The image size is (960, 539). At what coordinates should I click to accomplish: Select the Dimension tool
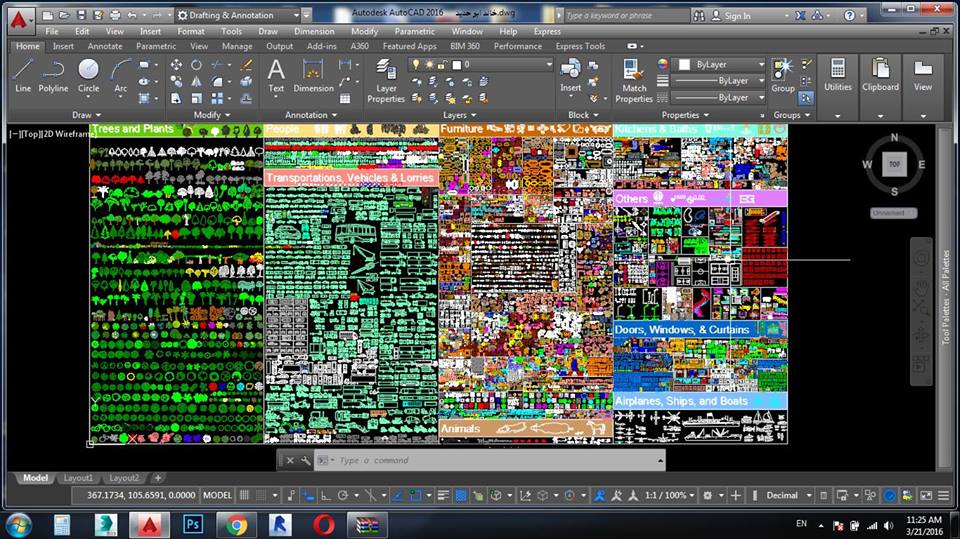(313, 76)
